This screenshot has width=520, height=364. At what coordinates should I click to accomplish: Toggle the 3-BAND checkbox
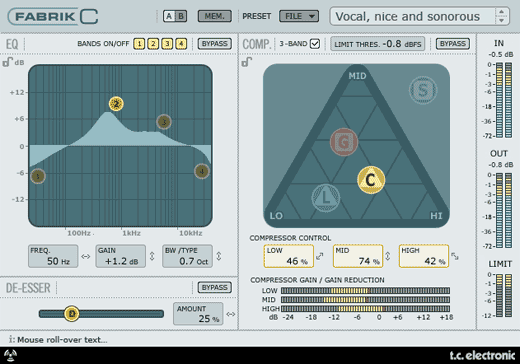(x=315, y=44)
